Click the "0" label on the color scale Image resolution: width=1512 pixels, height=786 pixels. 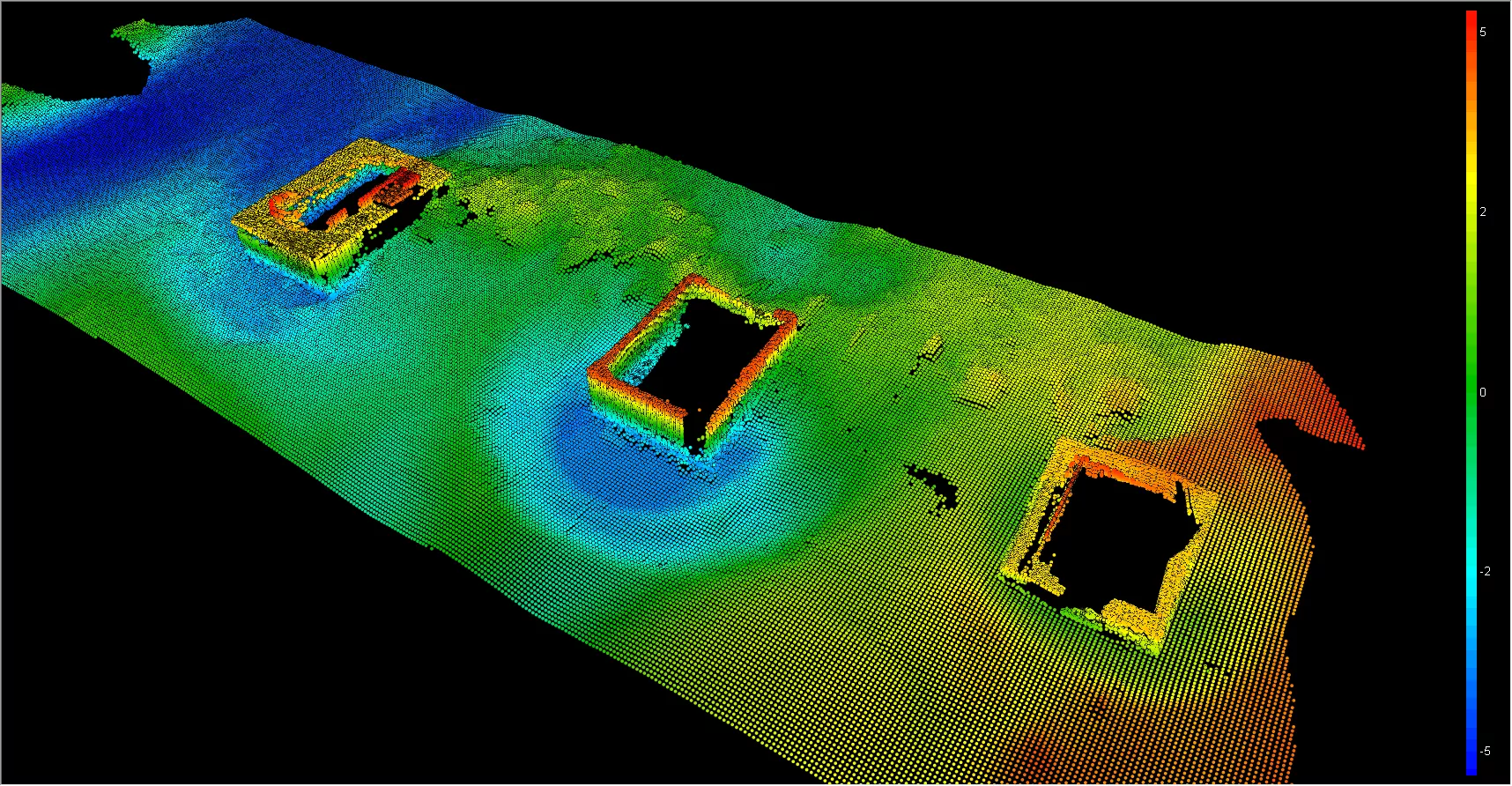tap(1483, 392)
